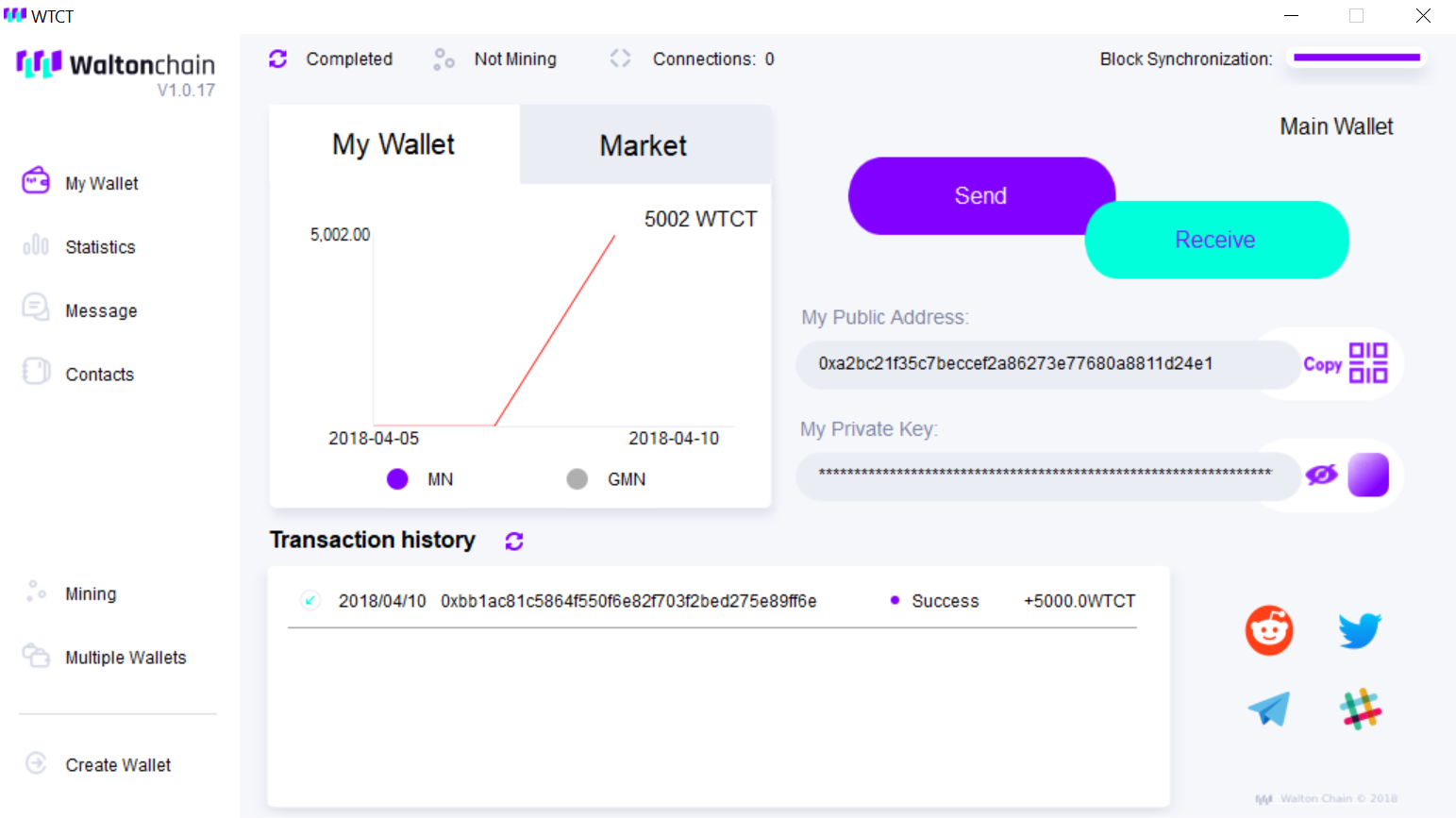Select the Create Wallet label
The height and width of the screenshot is (818, 1456).
point(118,765)
